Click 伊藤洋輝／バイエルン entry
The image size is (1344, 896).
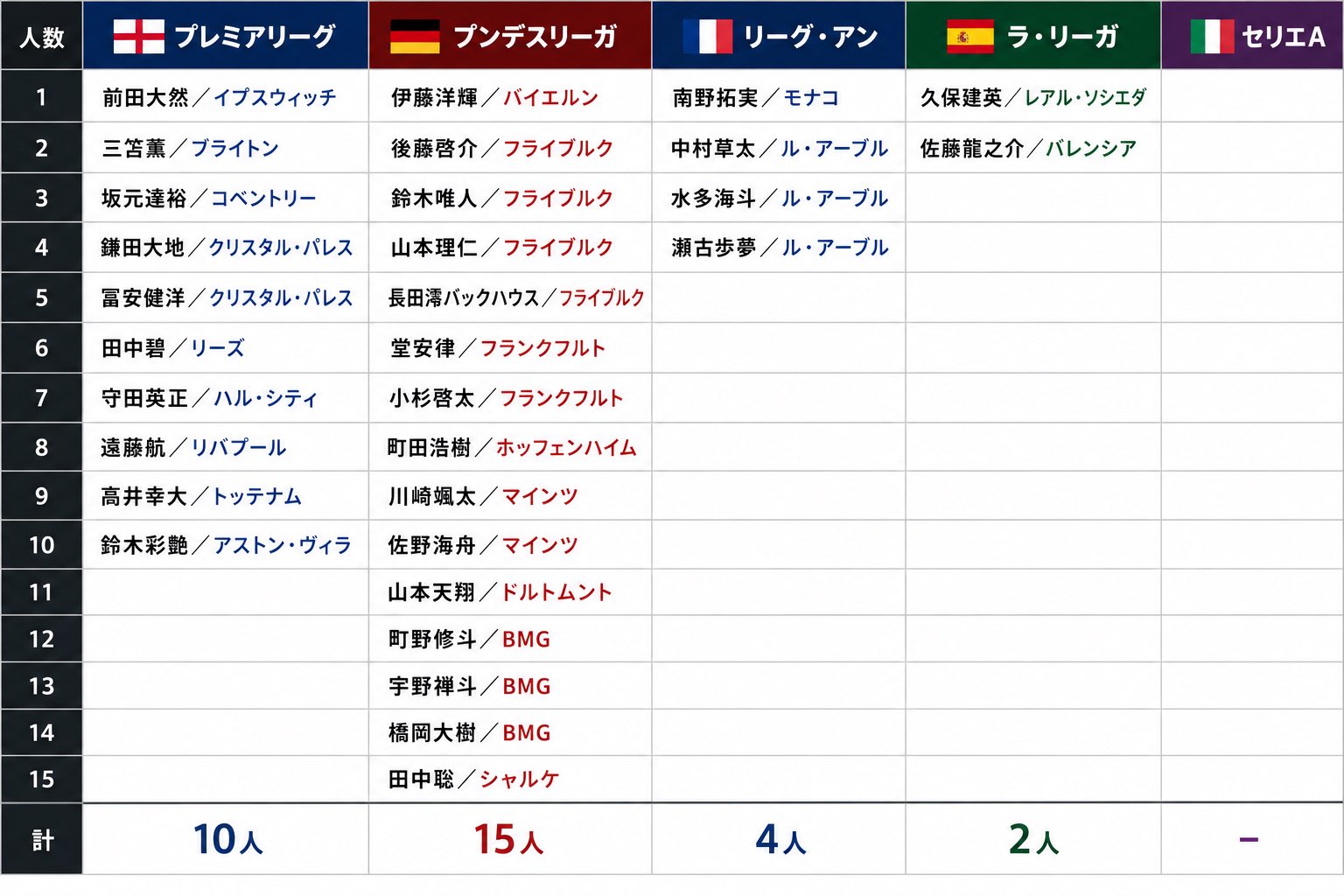pos(494,97)
